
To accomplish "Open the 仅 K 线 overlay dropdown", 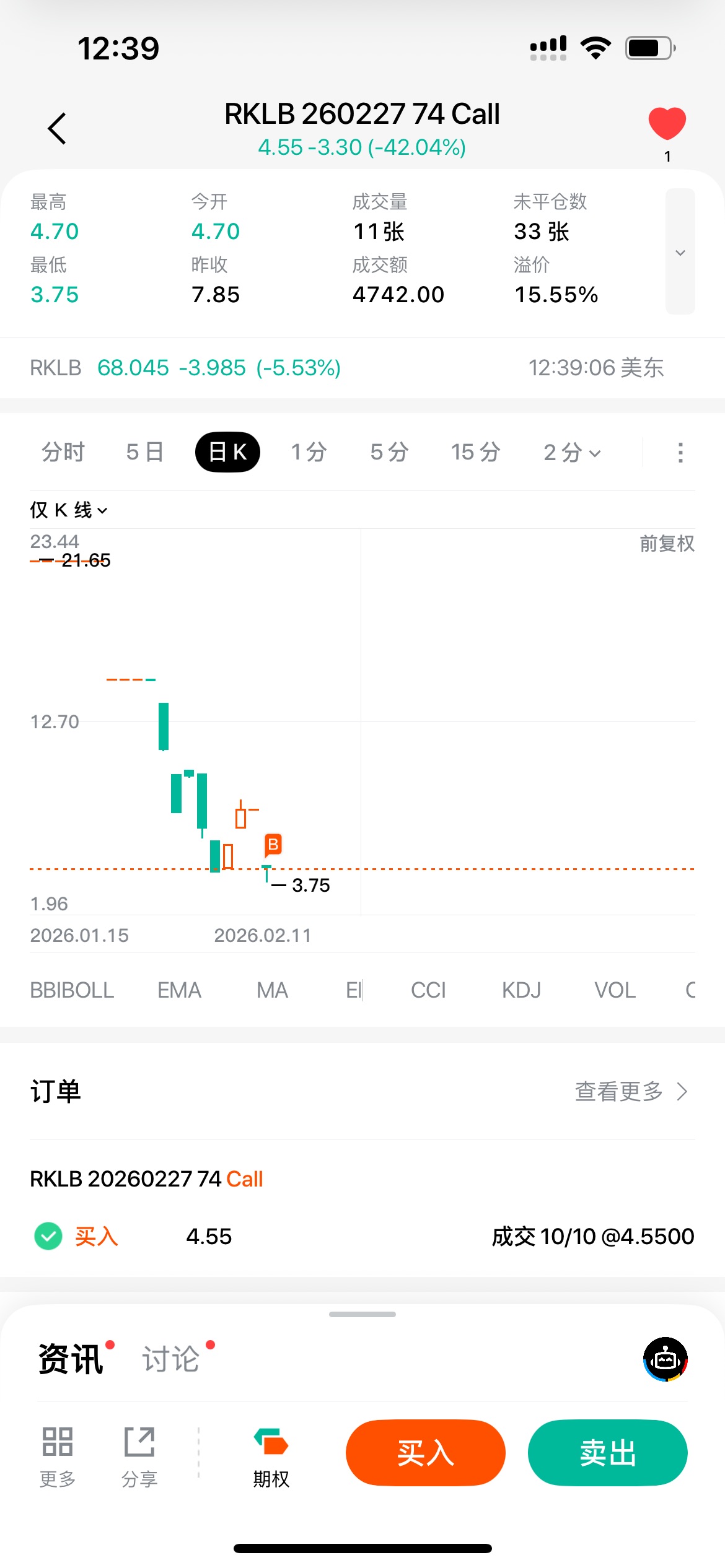I will (69, 510).
